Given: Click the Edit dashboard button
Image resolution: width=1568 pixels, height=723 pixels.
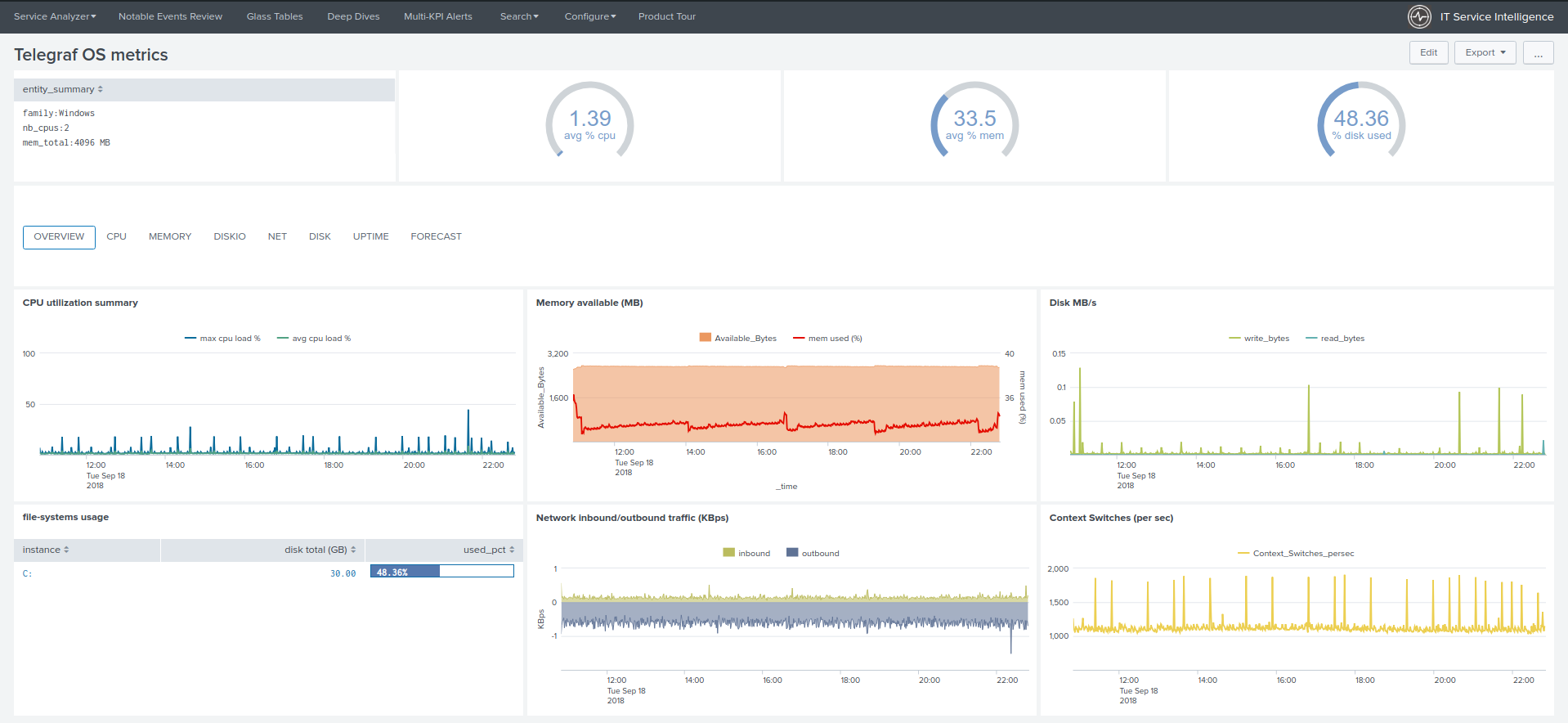Looking at the screenshot, I should (1429, 52).
